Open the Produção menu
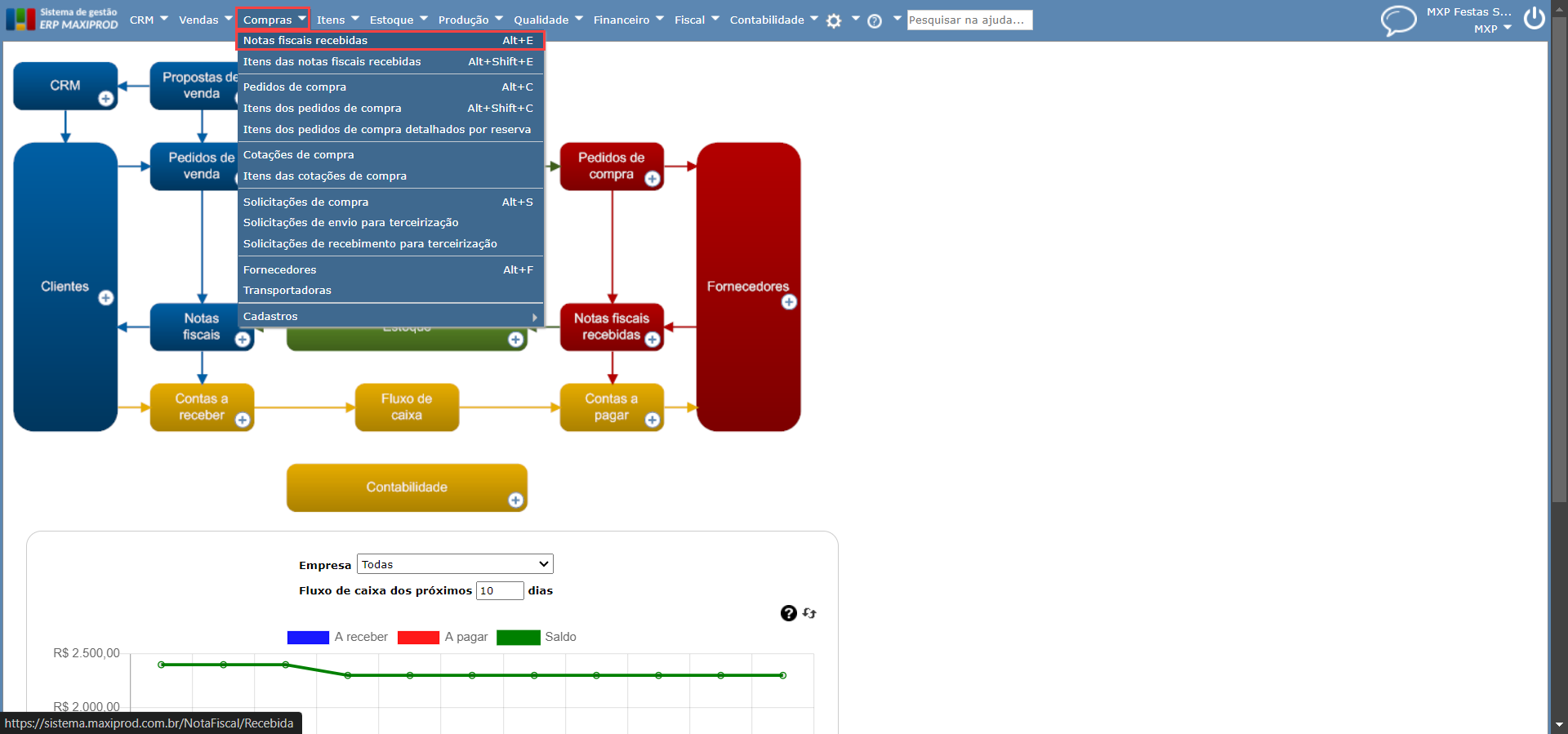This screenshot has height=734, width=1568. tap(470, 20)
